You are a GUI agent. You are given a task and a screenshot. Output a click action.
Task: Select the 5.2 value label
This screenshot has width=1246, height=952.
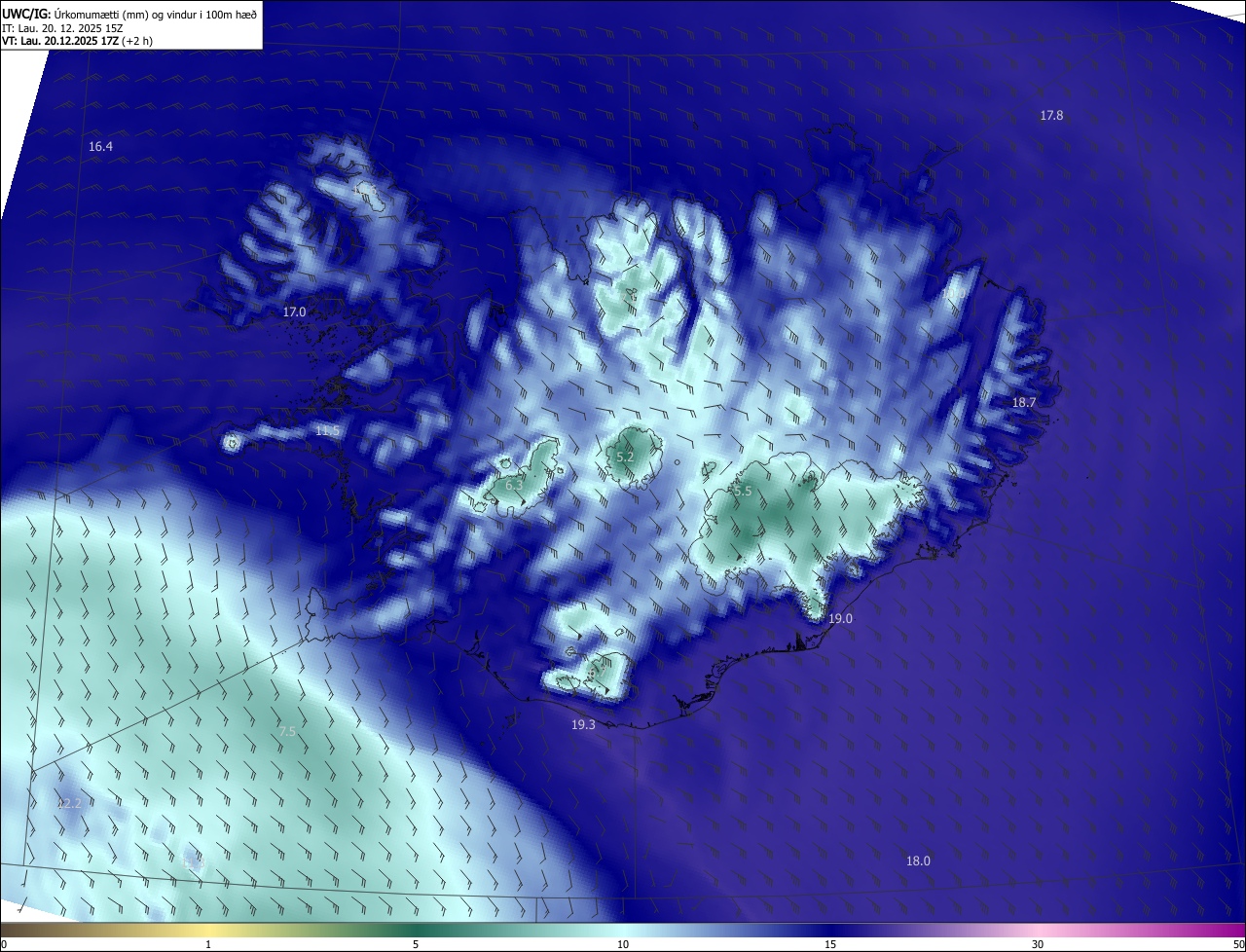coord(625,458)
